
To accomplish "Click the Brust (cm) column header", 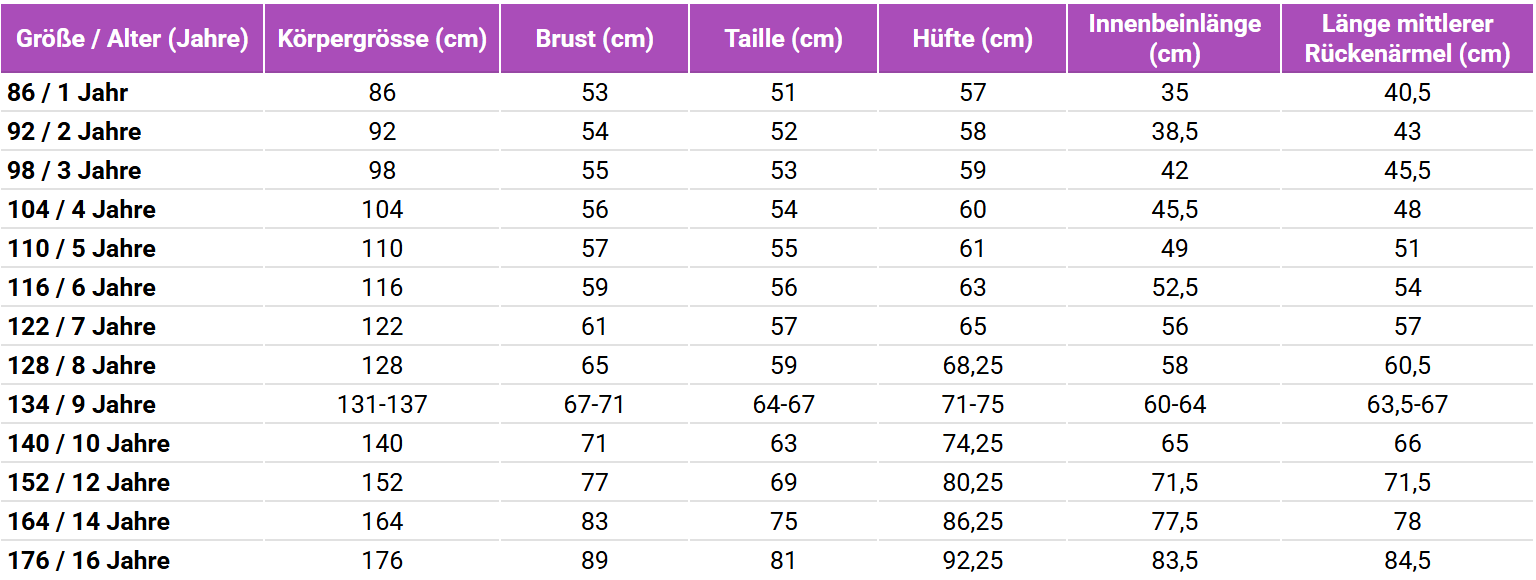I will point(595,39).
